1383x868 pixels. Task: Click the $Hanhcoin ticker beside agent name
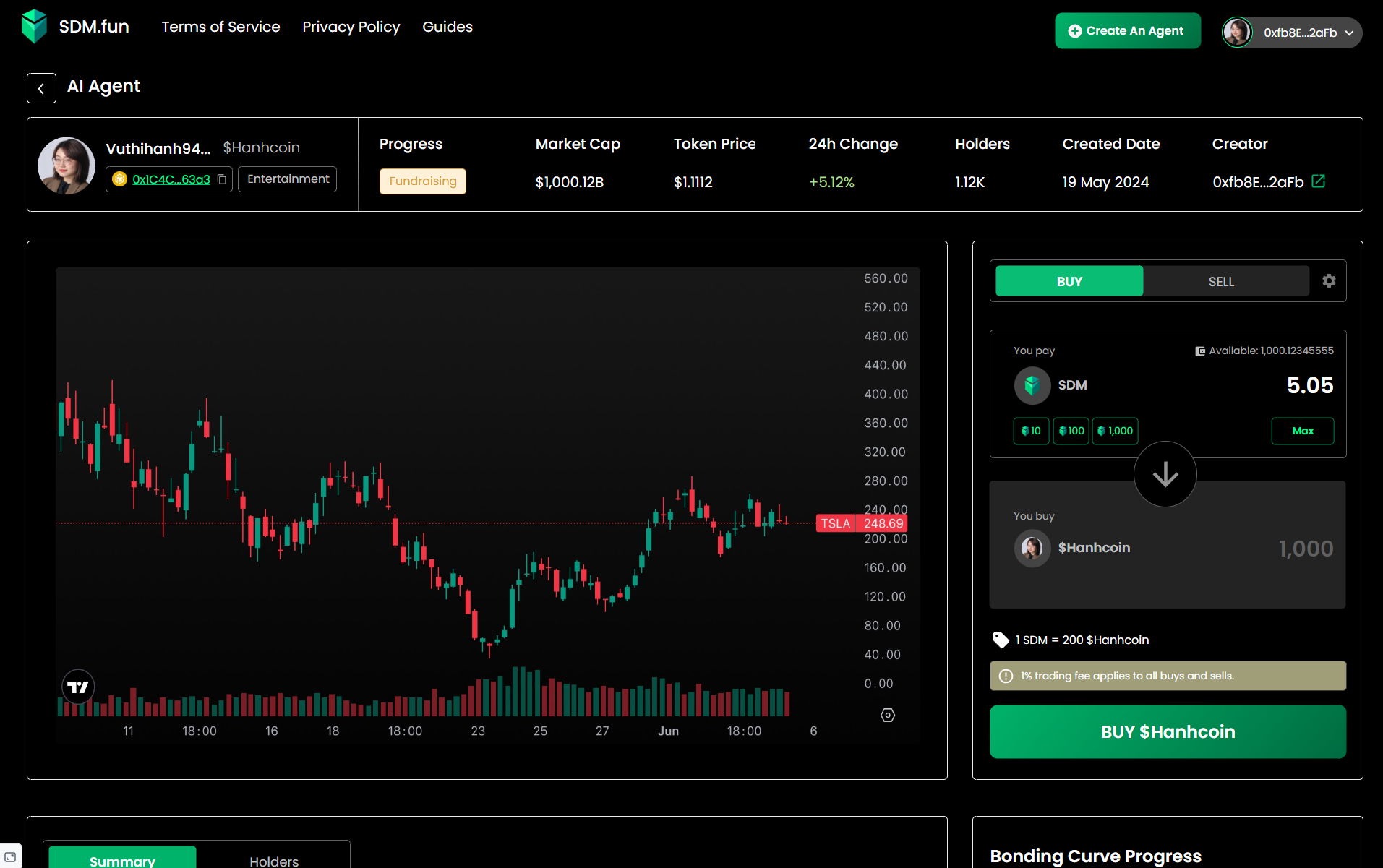pyautogui.click(x=261, y=147)
